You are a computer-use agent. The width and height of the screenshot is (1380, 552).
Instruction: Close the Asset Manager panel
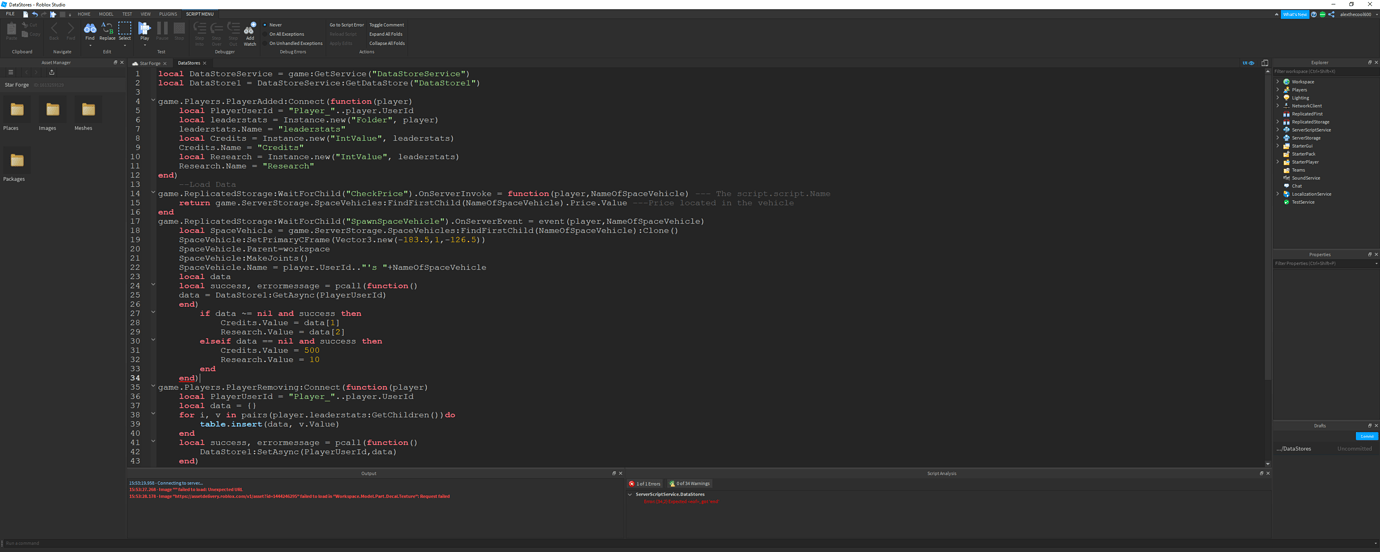122,62
